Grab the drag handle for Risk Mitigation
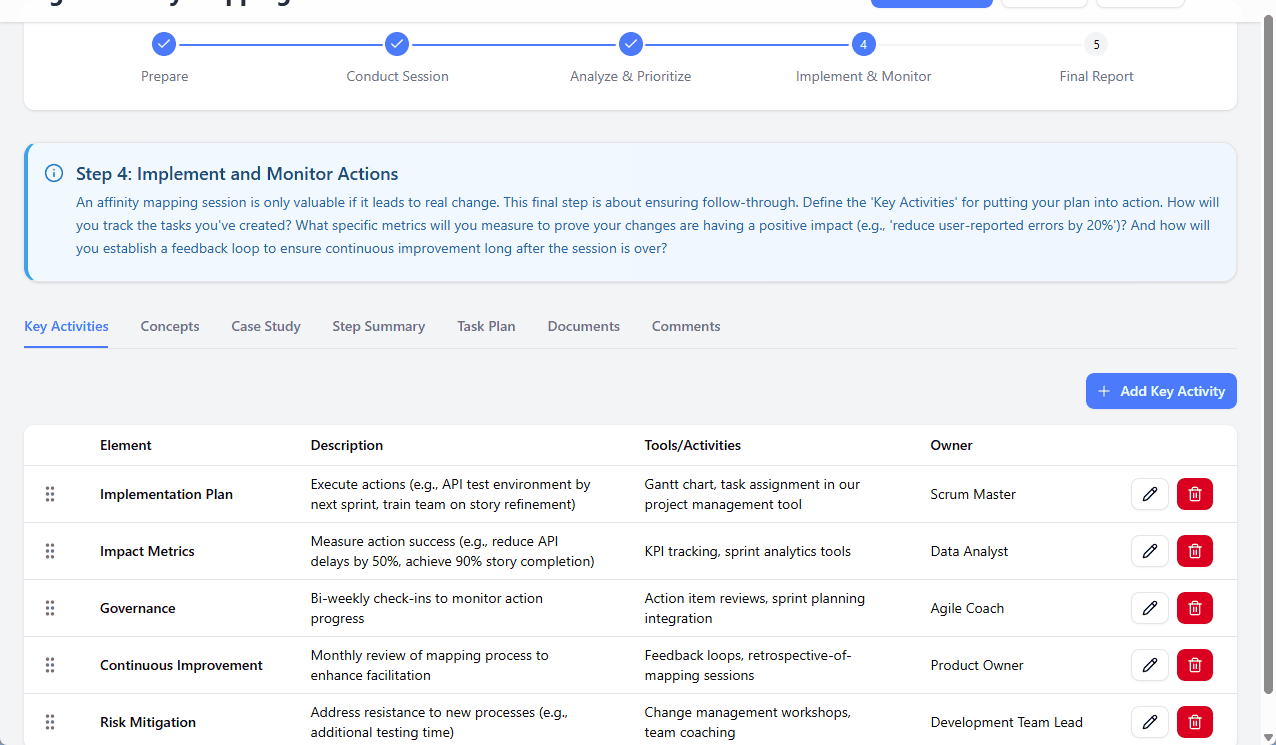The height and width of the screenshot is (745, 1276). point(50,721)
